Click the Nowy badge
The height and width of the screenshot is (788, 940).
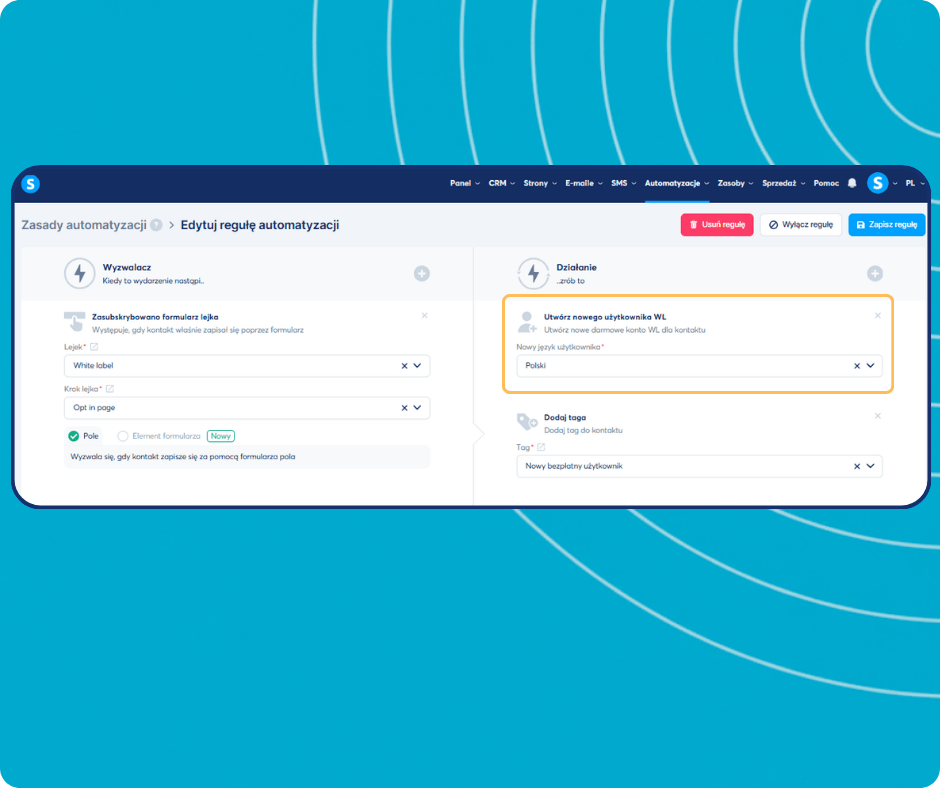click(x=221, y=436)
